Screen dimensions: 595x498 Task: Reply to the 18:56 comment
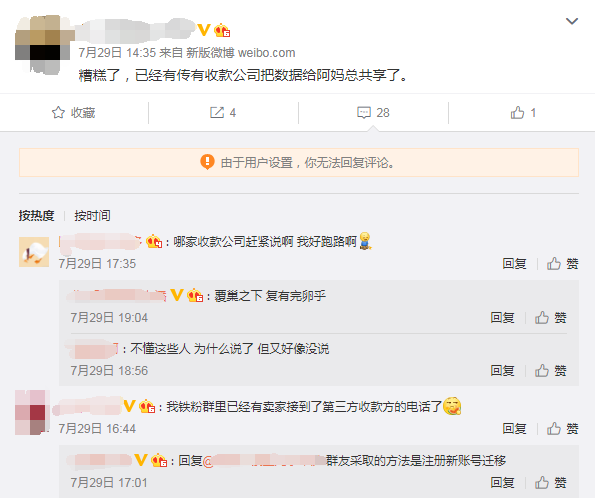[x=502, y=370]
